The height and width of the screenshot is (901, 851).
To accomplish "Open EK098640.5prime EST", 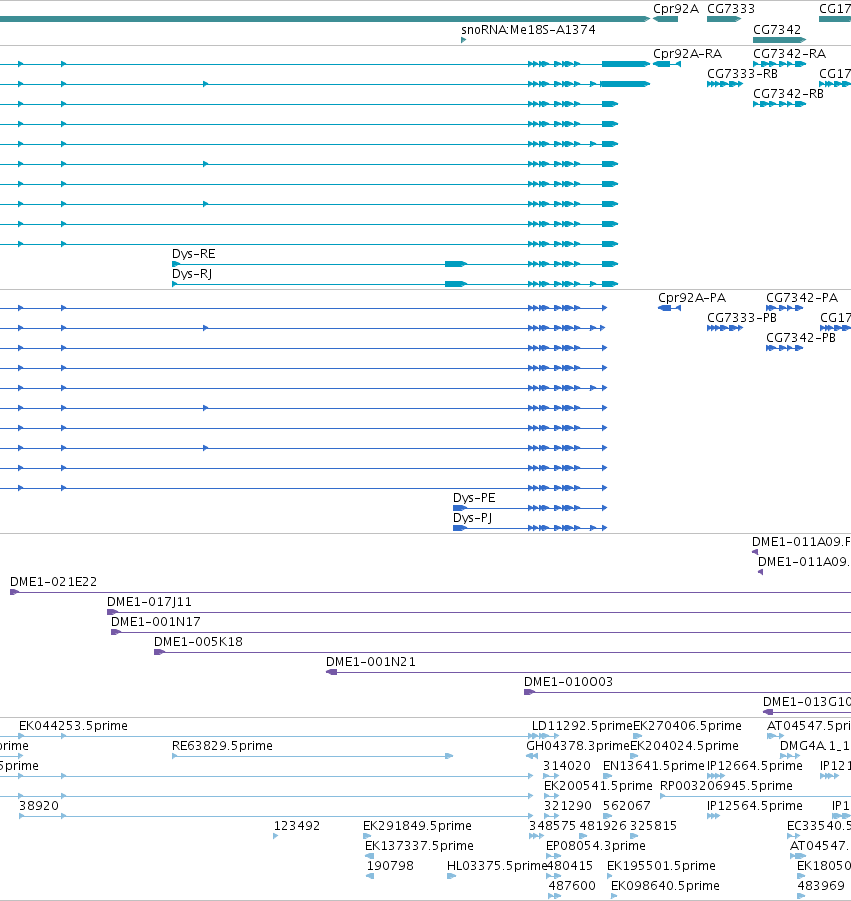I will click(665, 886).
